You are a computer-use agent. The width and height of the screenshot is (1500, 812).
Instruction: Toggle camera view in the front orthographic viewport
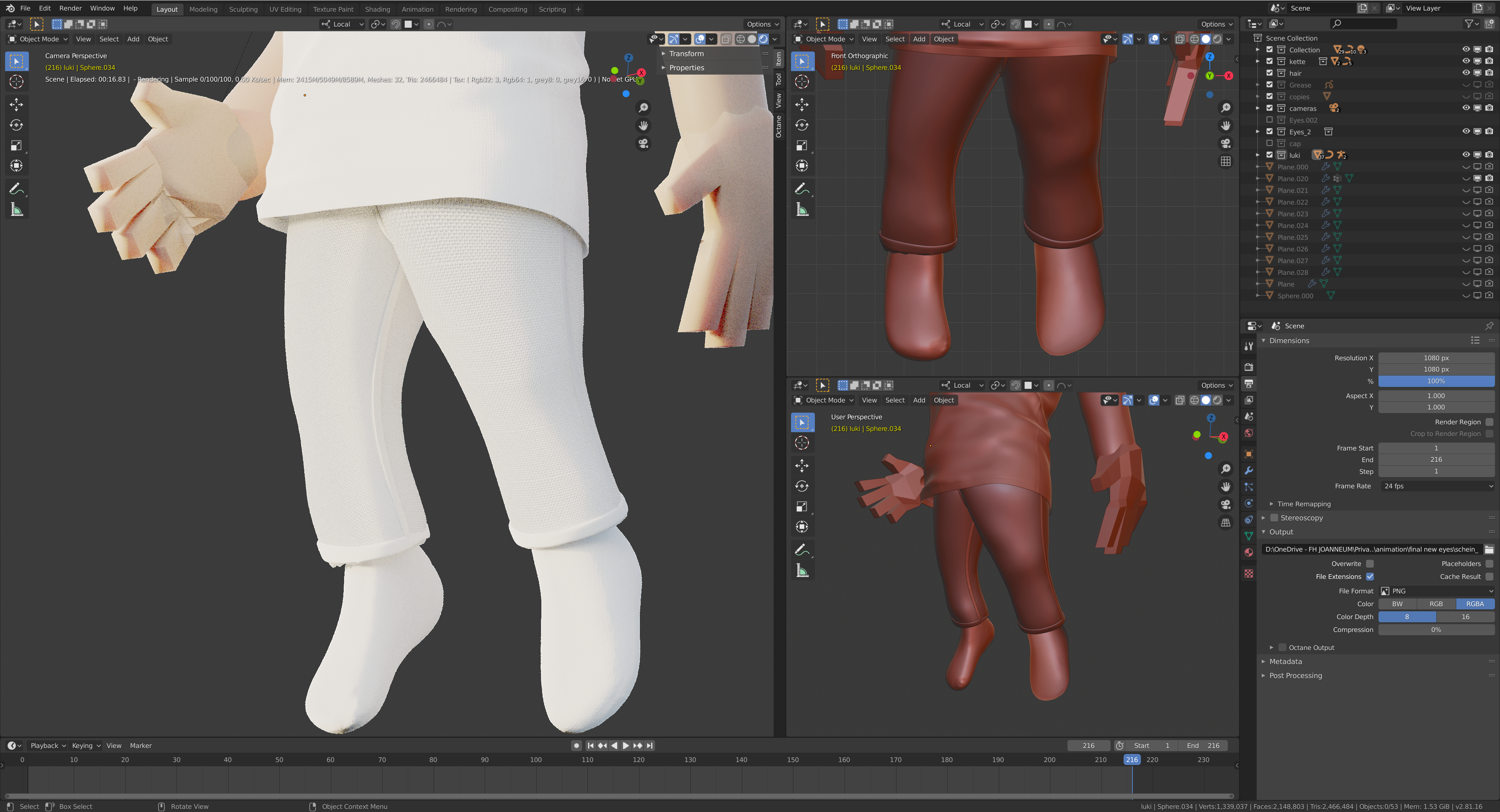(1226, 143)
